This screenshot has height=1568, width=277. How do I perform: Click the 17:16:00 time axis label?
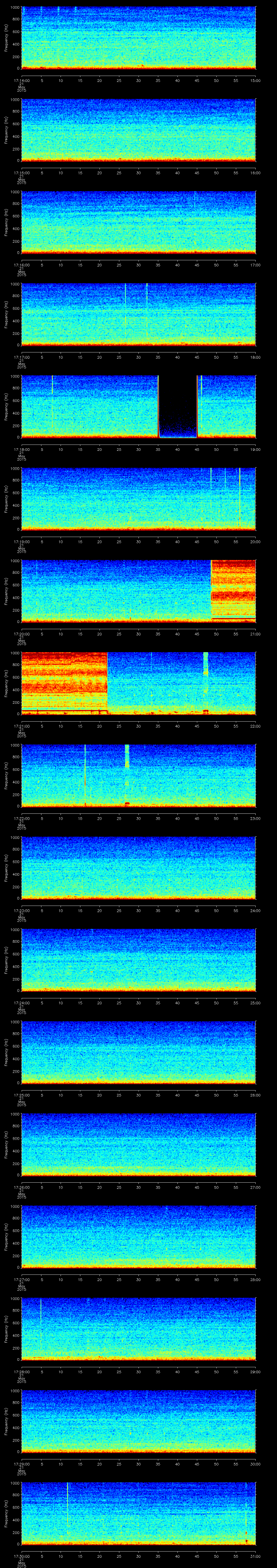[21, 265]
